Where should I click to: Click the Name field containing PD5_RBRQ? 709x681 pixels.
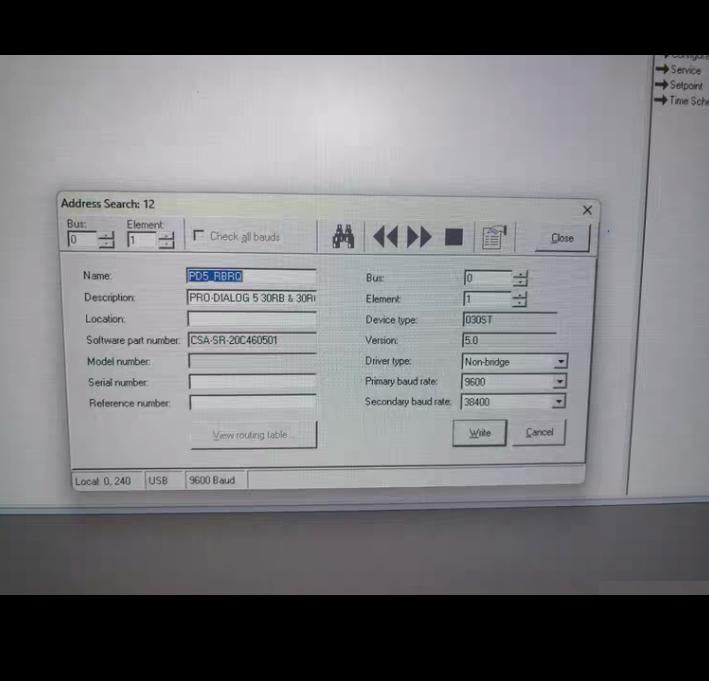[x=251, y=276]
